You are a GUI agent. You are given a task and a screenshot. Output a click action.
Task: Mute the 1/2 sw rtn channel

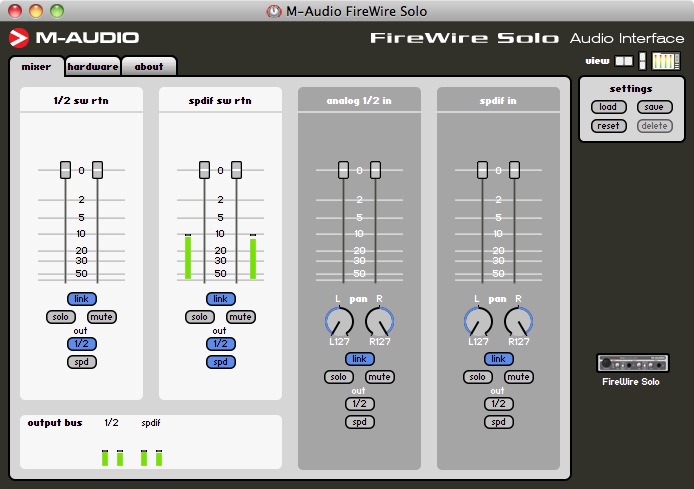click(102, 317)
